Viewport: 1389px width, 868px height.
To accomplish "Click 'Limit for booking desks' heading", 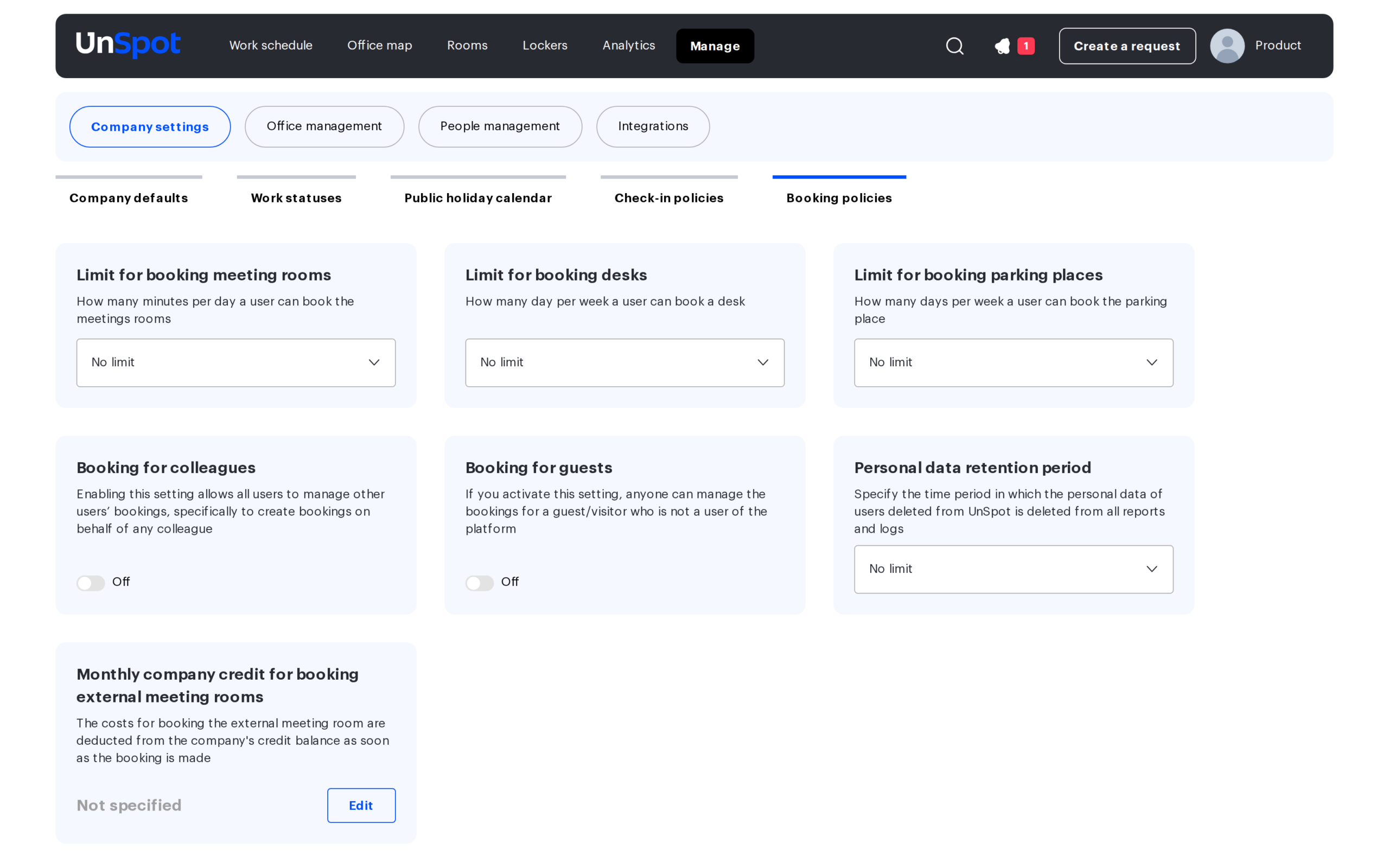I will pos(556,275).
